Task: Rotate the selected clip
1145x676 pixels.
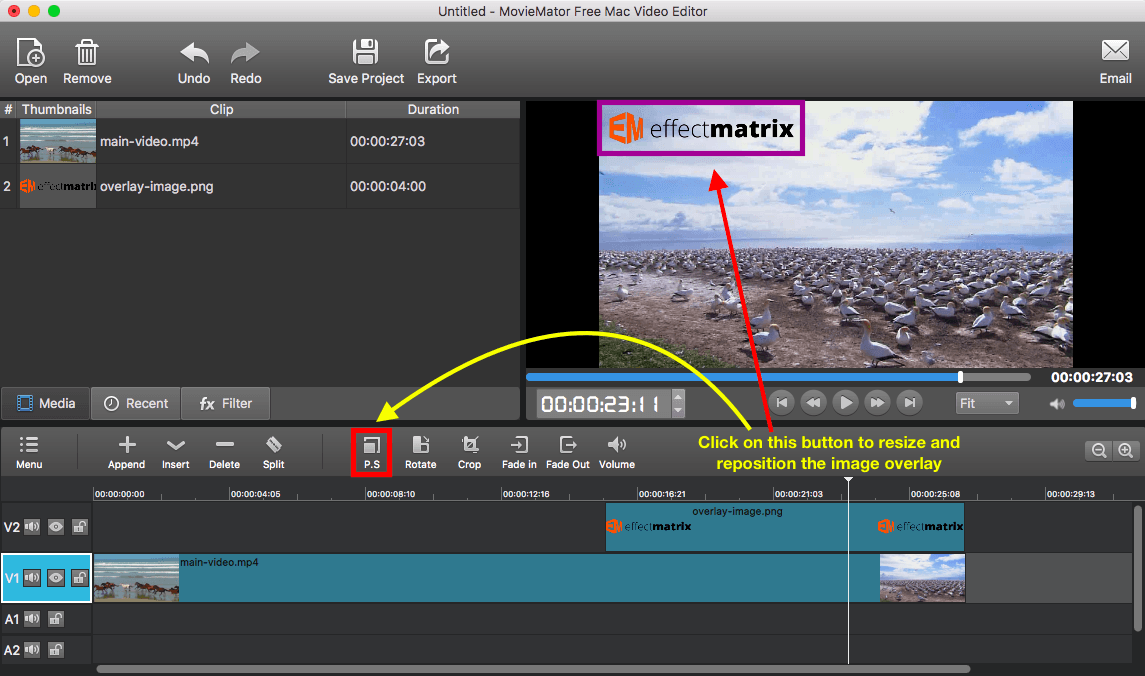Action: click(421, 453)
